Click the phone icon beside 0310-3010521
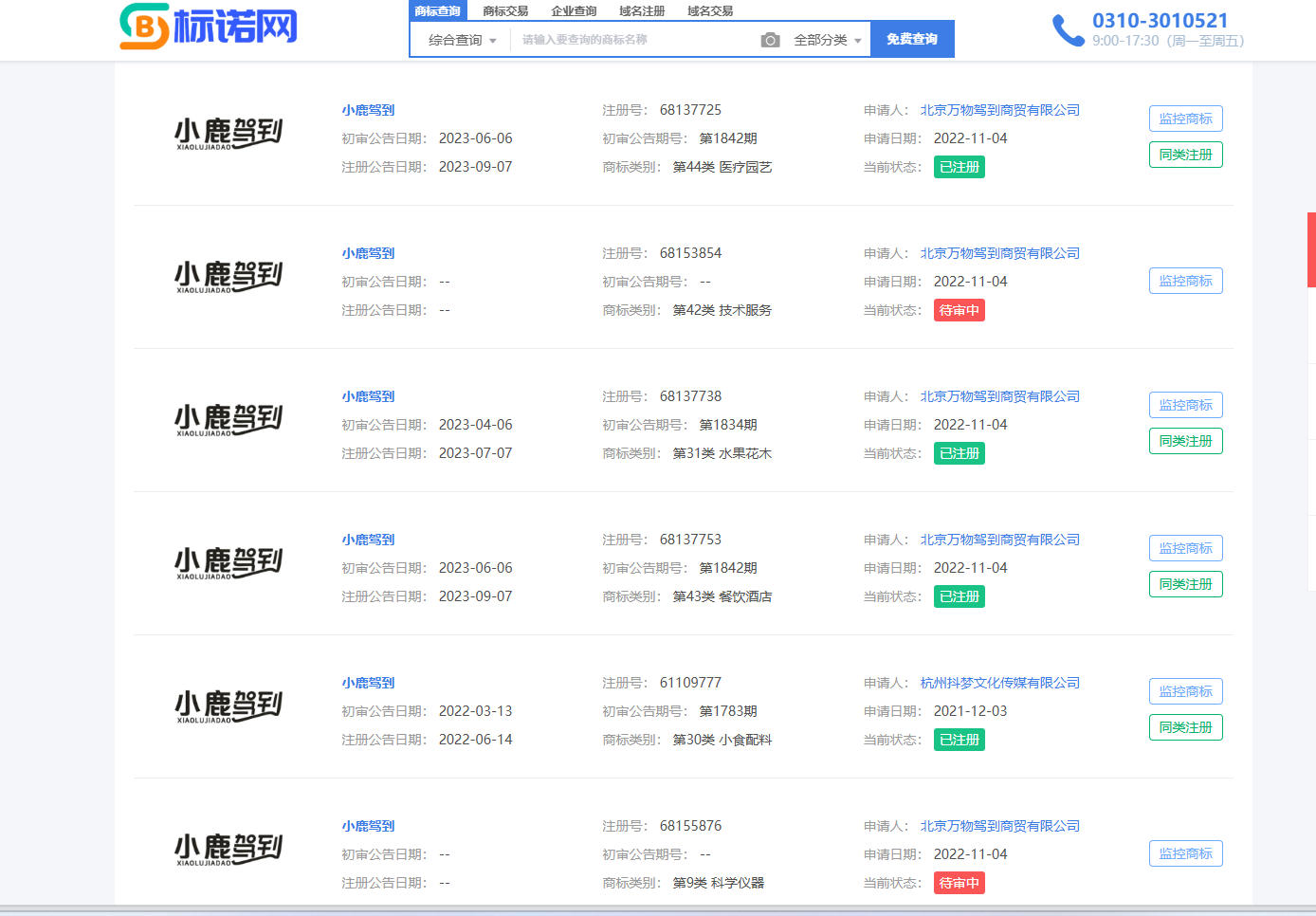The height and width of the screenshot is (916, 1316). (1069, 30)
